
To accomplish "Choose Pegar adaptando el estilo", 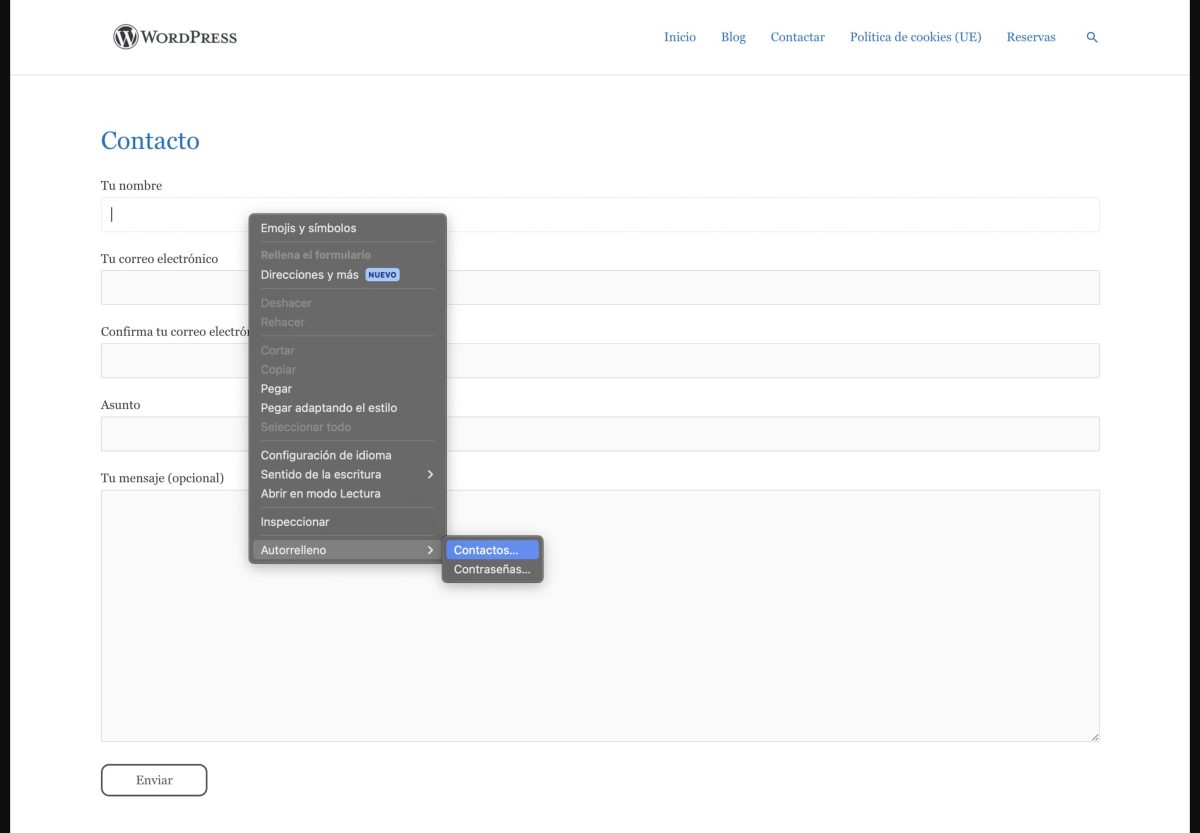I will 328,407.
